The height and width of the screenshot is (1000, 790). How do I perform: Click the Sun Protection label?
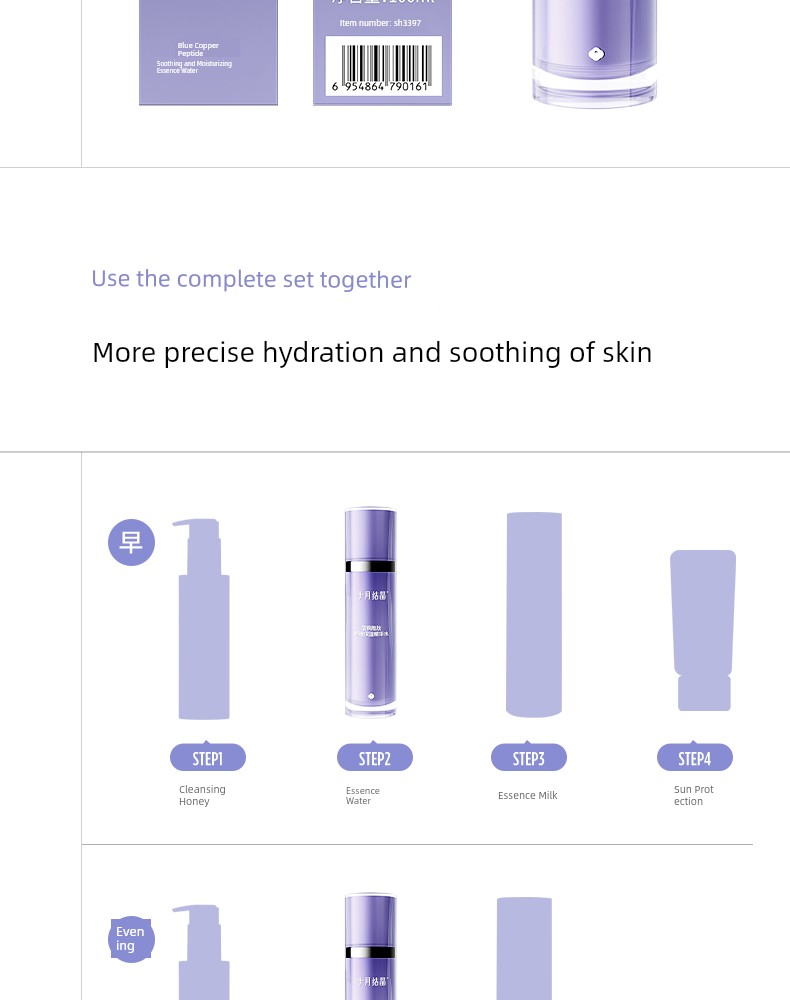pyautogui.click(x=694, y=795)
